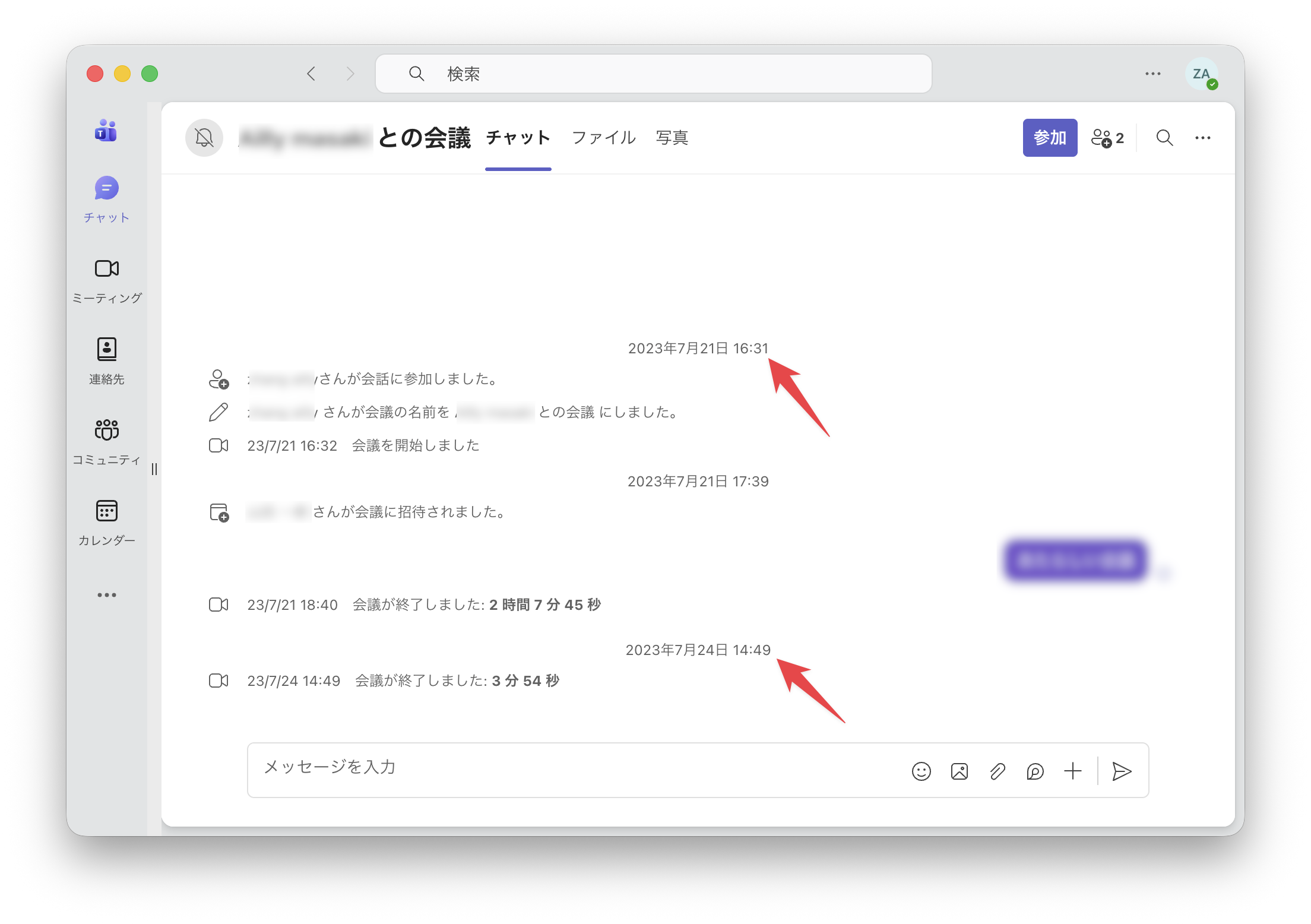Click the meeting renamed にしました message

[463, 413]
